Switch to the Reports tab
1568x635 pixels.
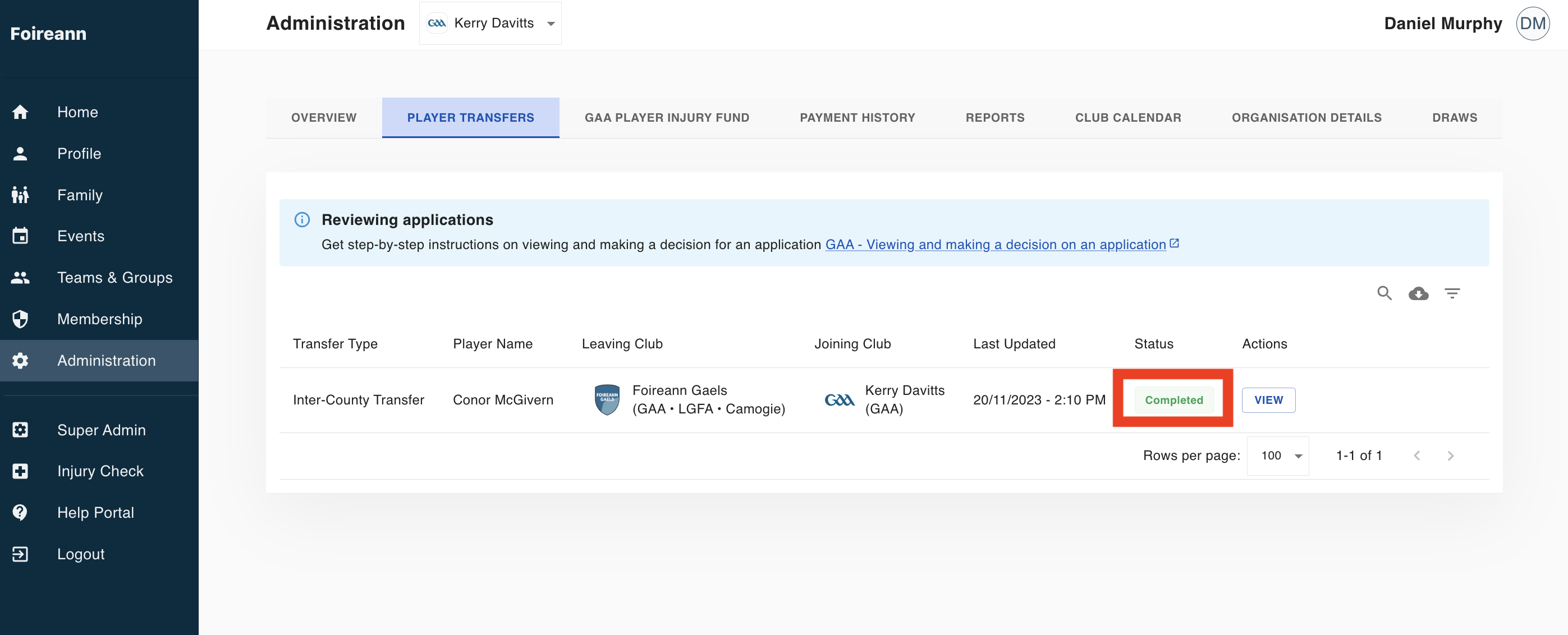(x=994, y=117)
